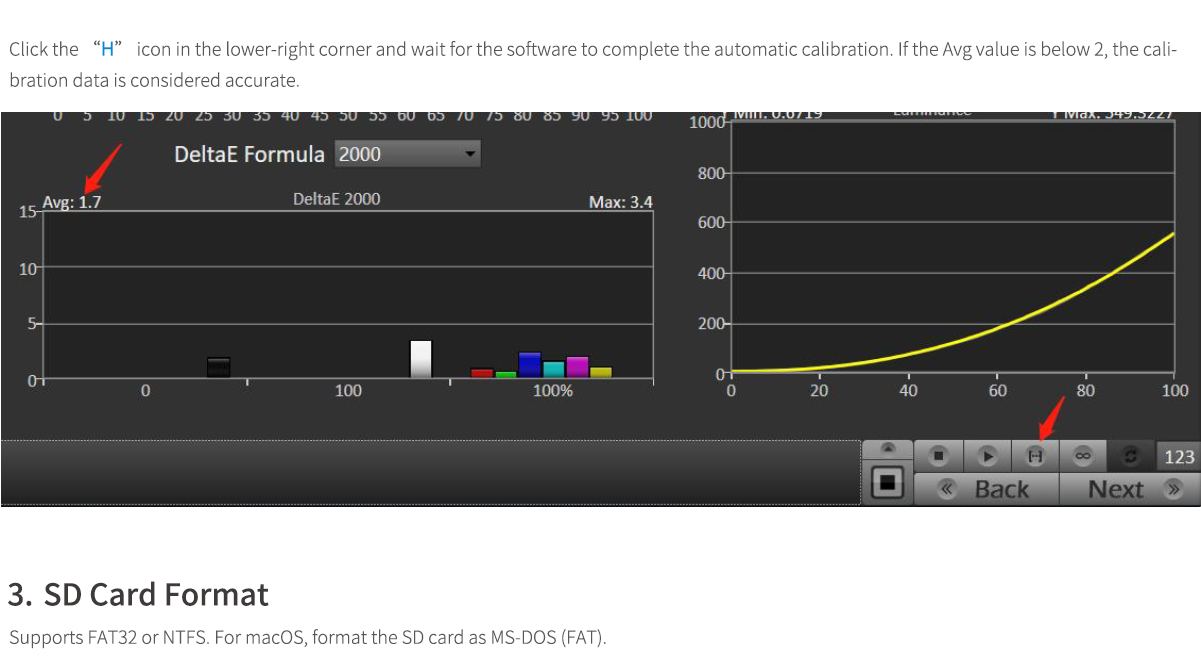Open the DeltaE Formula 2000 dropdown
The width and height of the screenshot is (1201, 669).
pos(408,154)
